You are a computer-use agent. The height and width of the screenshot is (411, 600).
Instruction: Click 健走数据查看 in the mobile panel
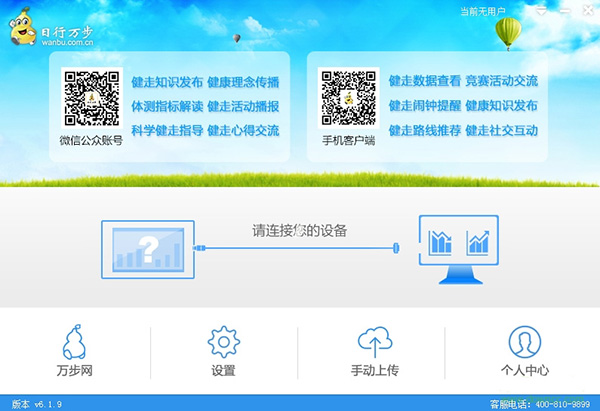[424, 81]
